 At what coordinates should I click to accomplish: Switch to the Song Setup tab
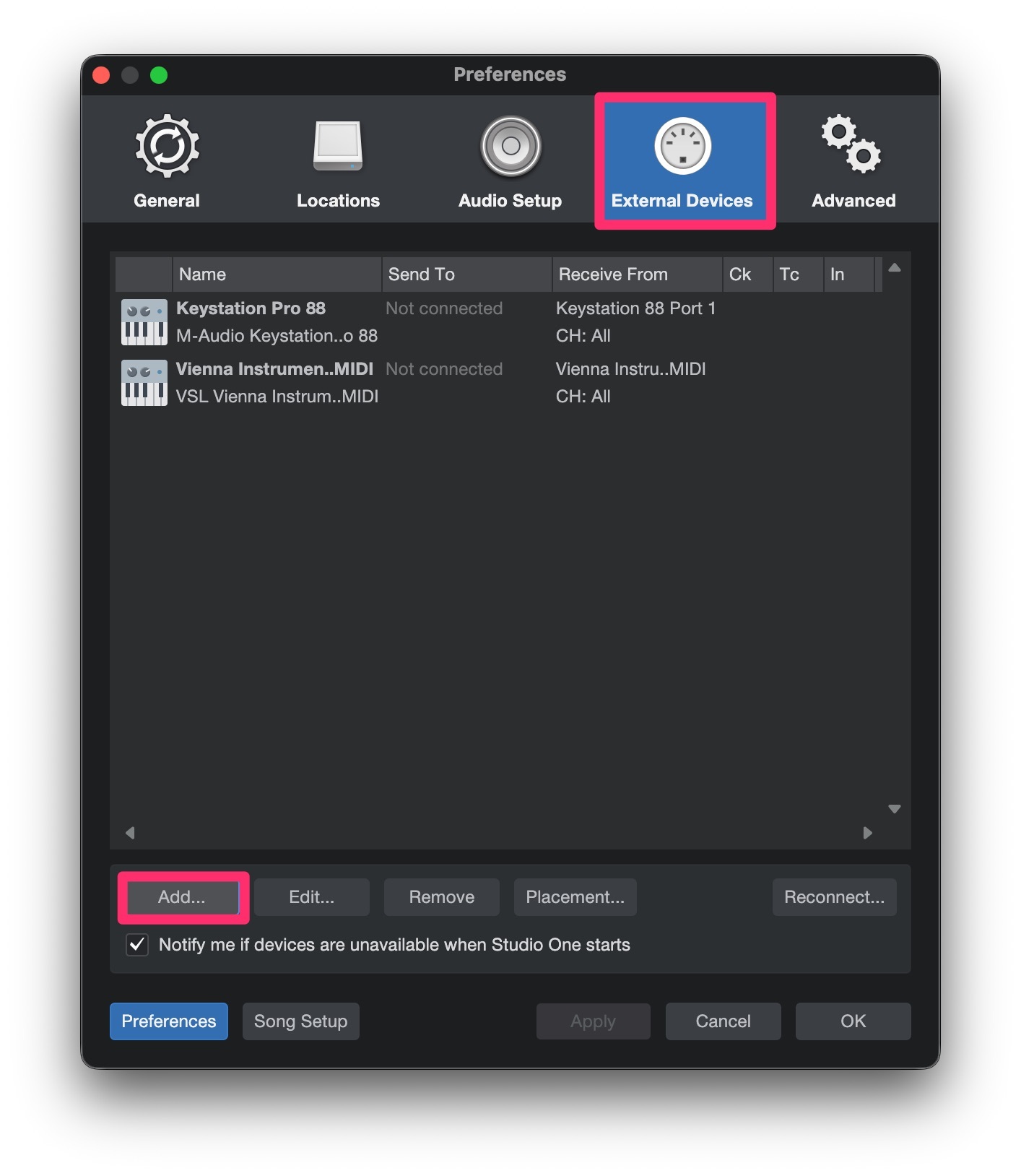click(300, 1021)
